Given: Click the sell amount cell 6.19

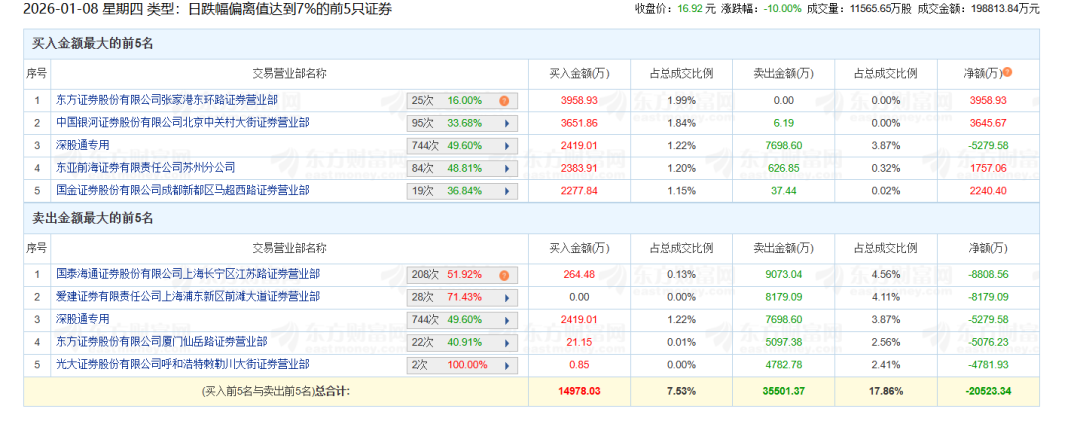Looking at the screenshot, I should pyautogui.click(x=783, y=123).
